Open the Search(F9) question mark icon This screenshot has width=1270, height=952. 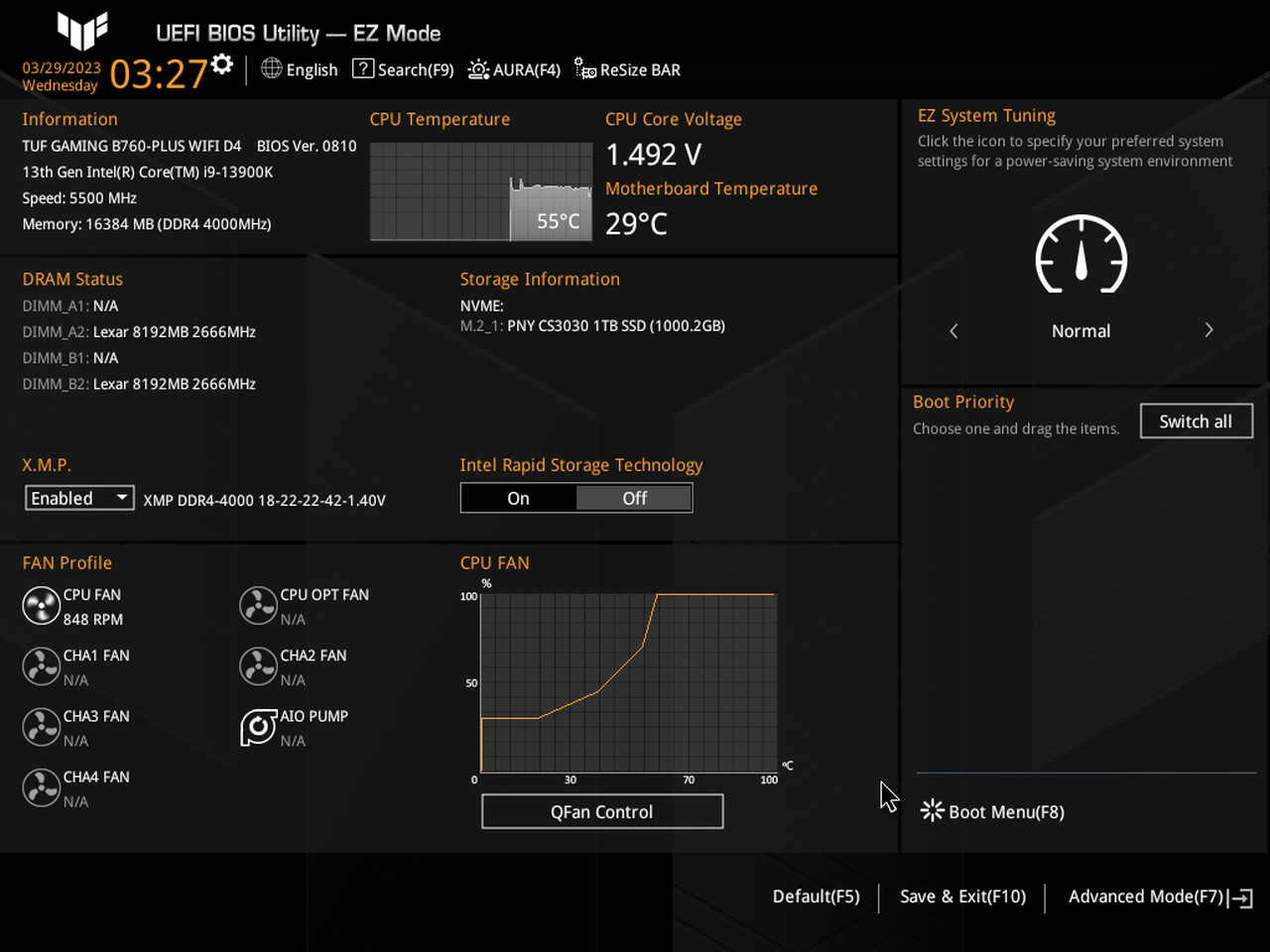coord(363,68)
